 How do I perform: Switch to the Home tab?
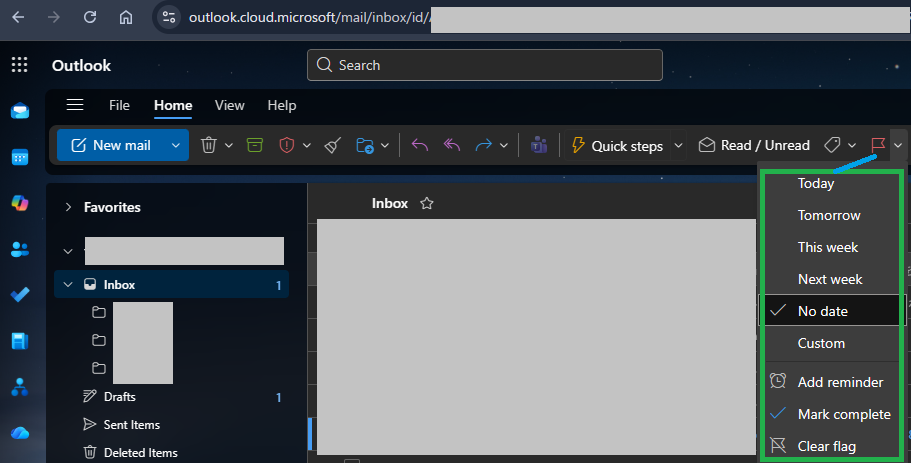coord(173,105)
